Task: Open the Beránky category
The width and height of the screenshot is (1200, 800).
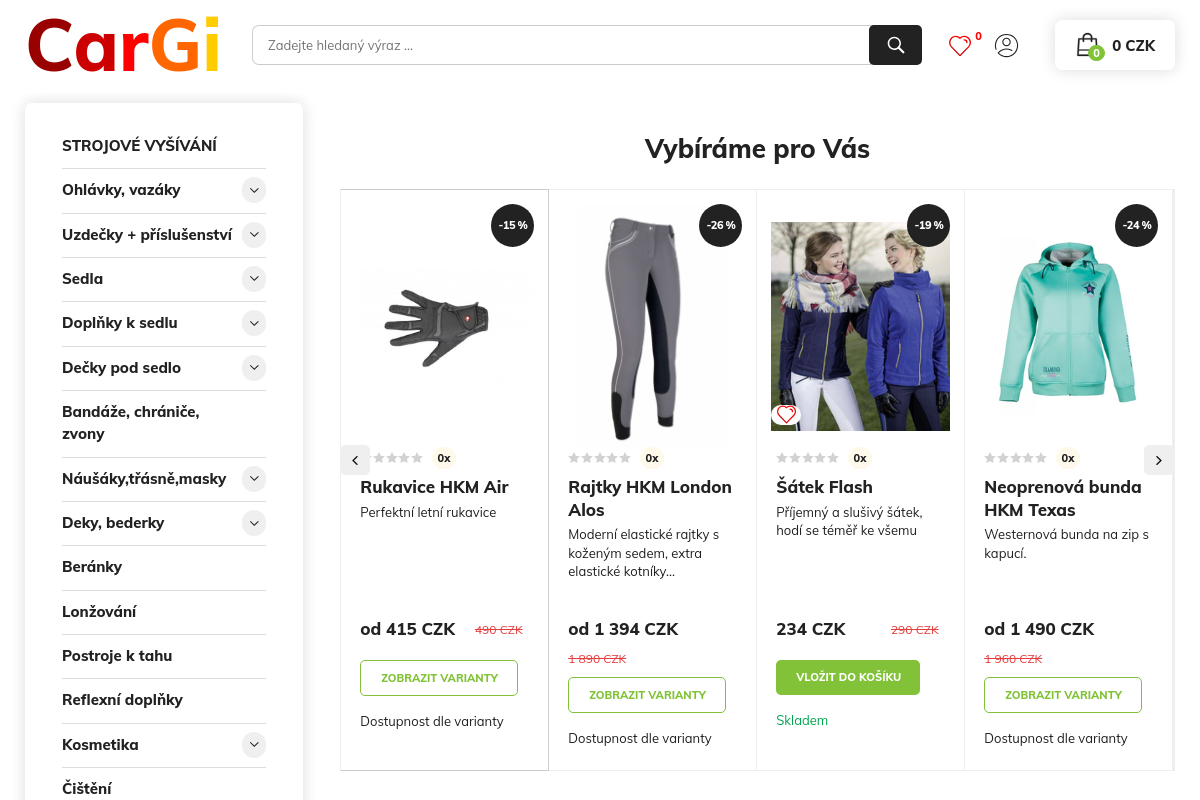Action: (92, 567)
